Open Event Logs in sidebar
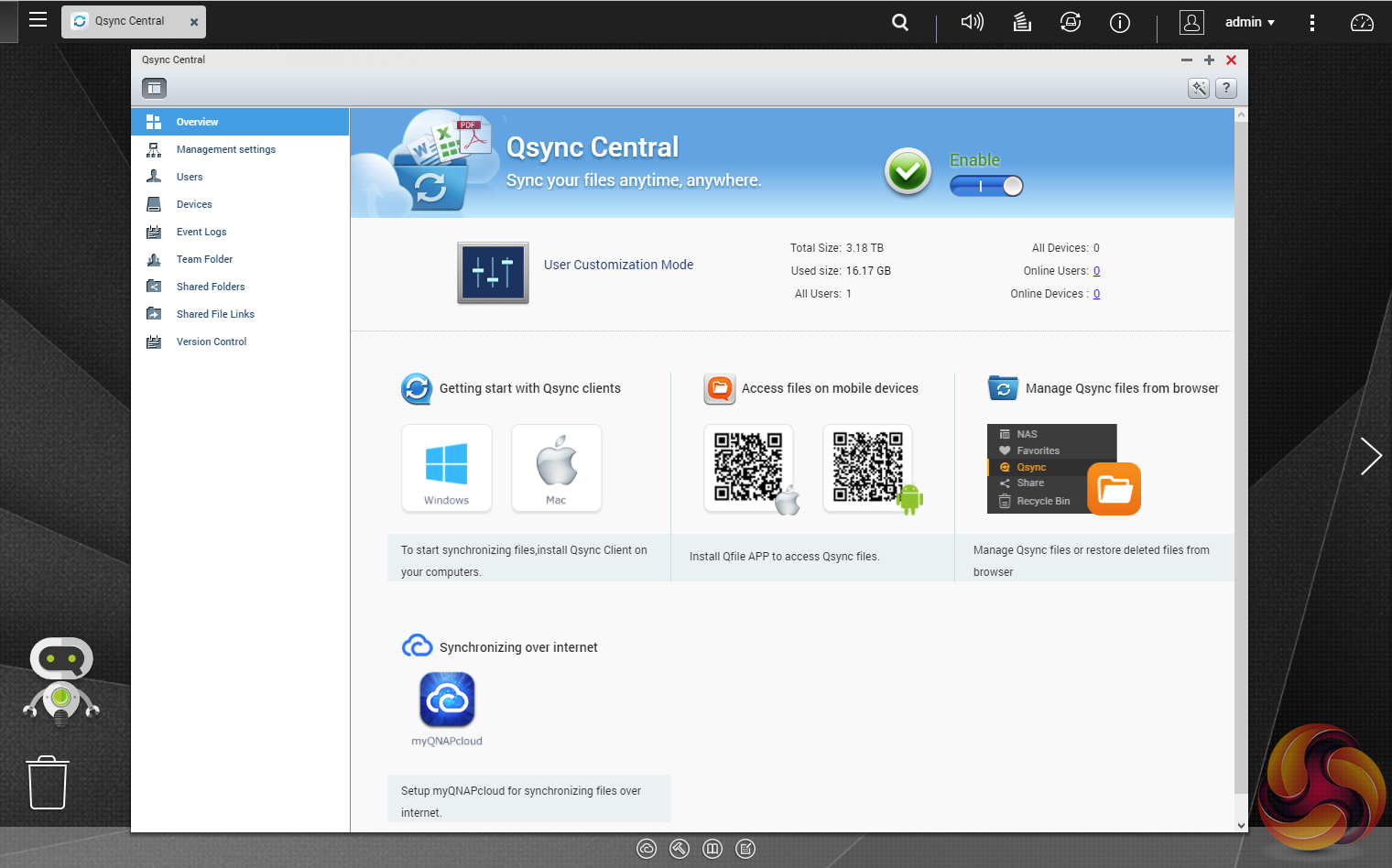The width and height of the screenshot is (1392, 868). (x=240, y=232)
